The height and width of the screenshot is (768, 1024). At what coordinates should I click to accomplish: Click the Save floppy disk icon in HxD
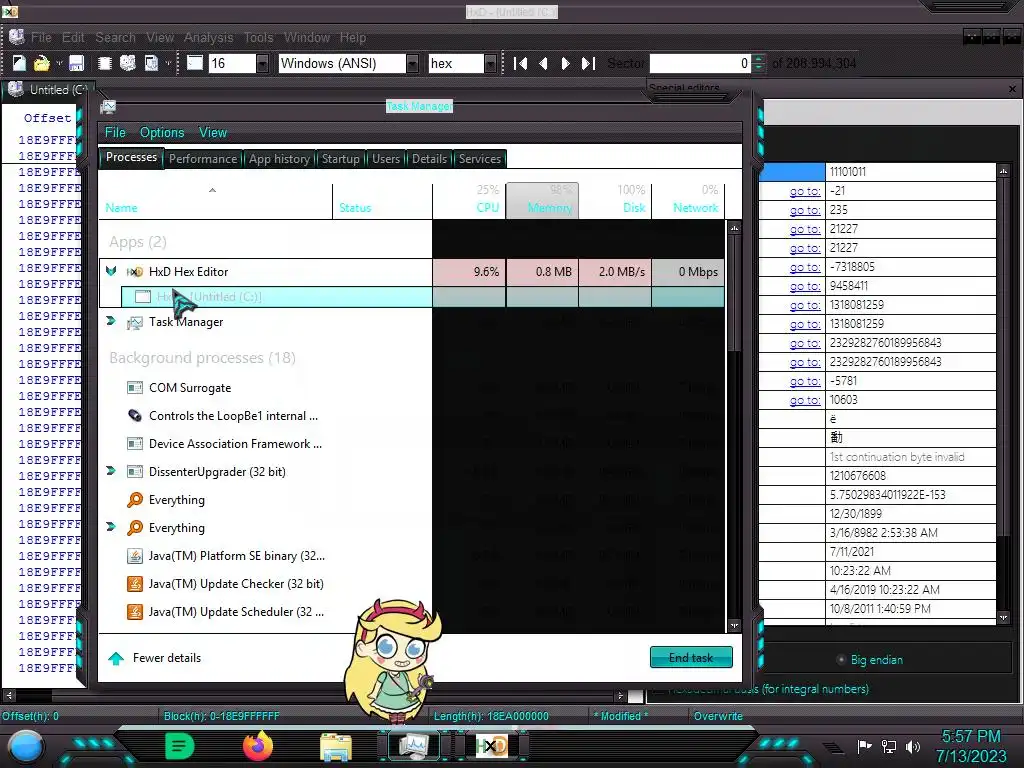[x=76, y=63]
